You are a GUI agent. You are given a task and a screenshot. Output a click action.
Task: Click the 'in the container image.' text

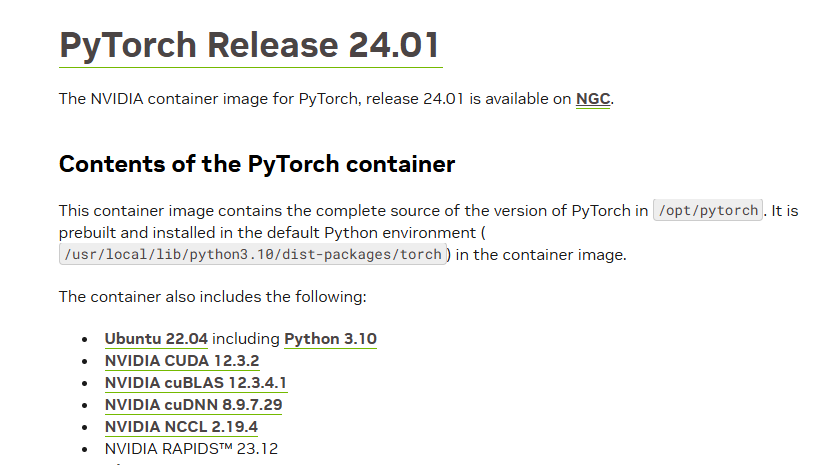click(541, 255)
